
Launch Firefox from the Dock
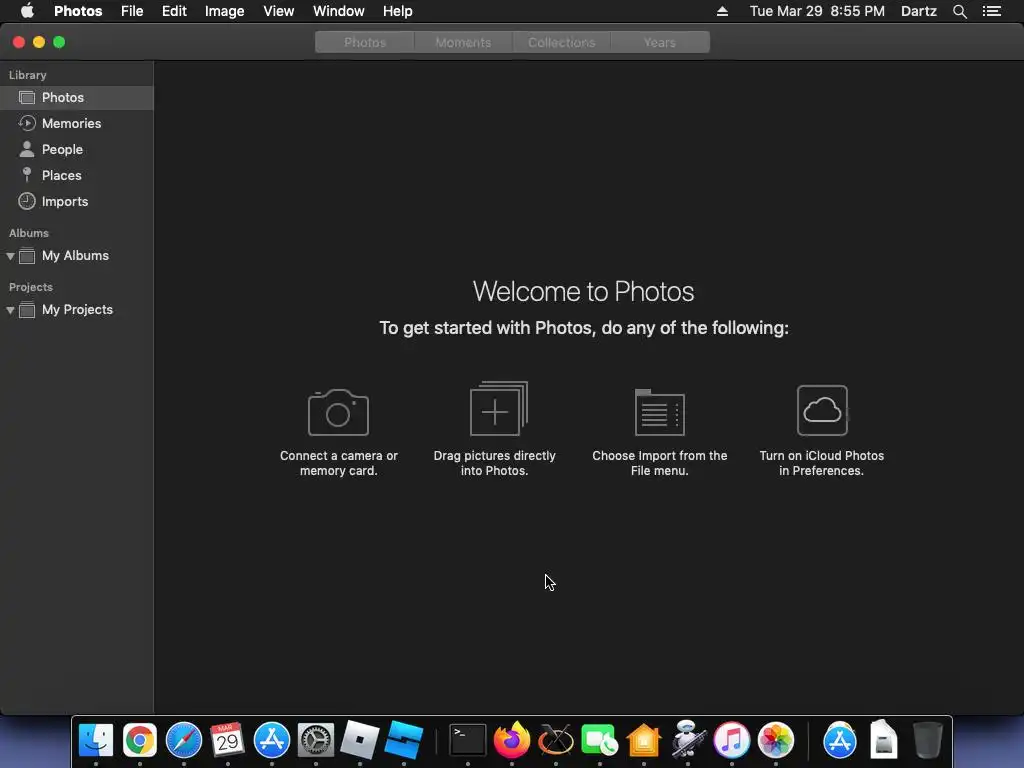pyautogui.click(x=511, y=740)
